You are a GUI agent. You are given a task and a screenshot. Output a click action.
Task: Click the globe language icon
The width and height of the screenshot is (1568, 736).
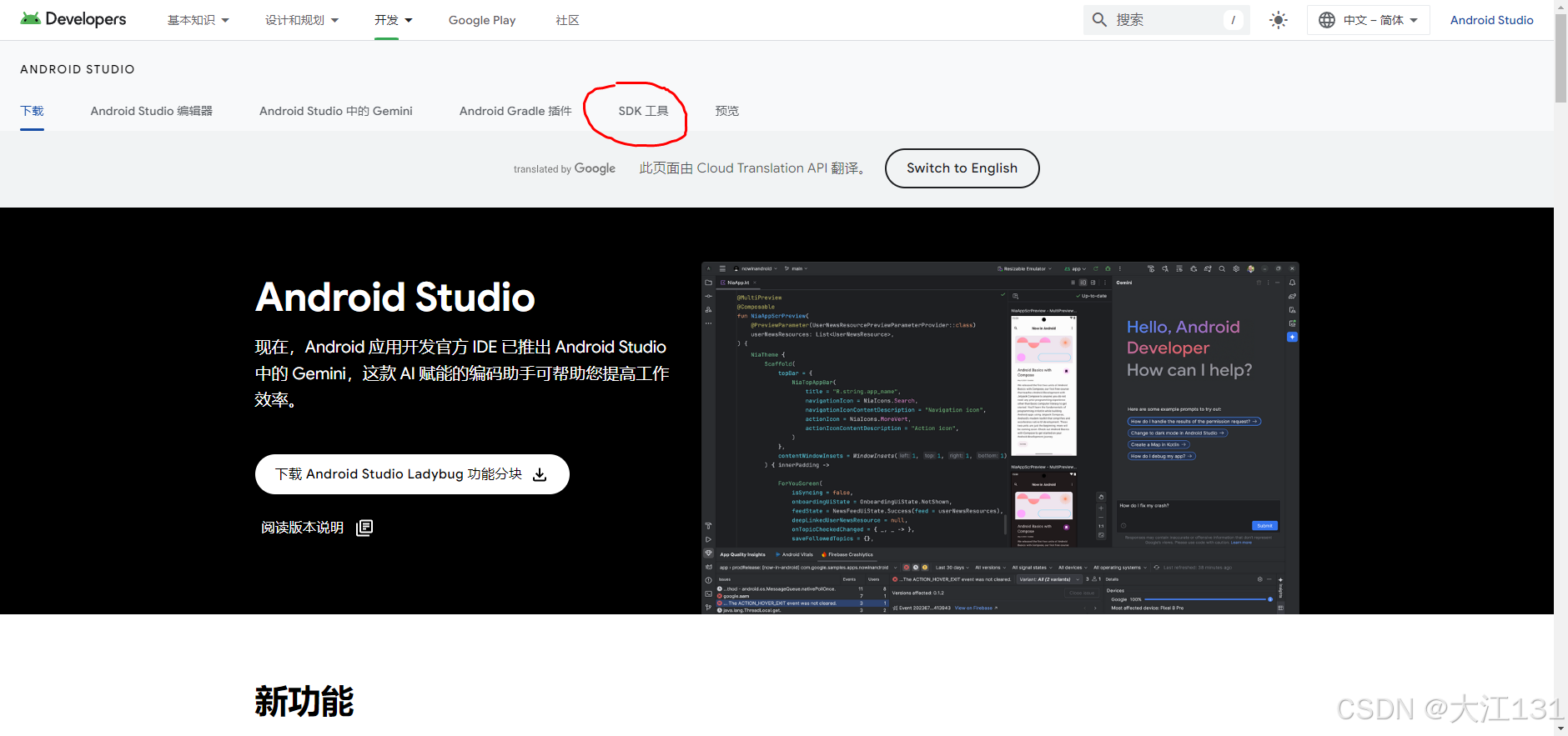click(1327, 20)
